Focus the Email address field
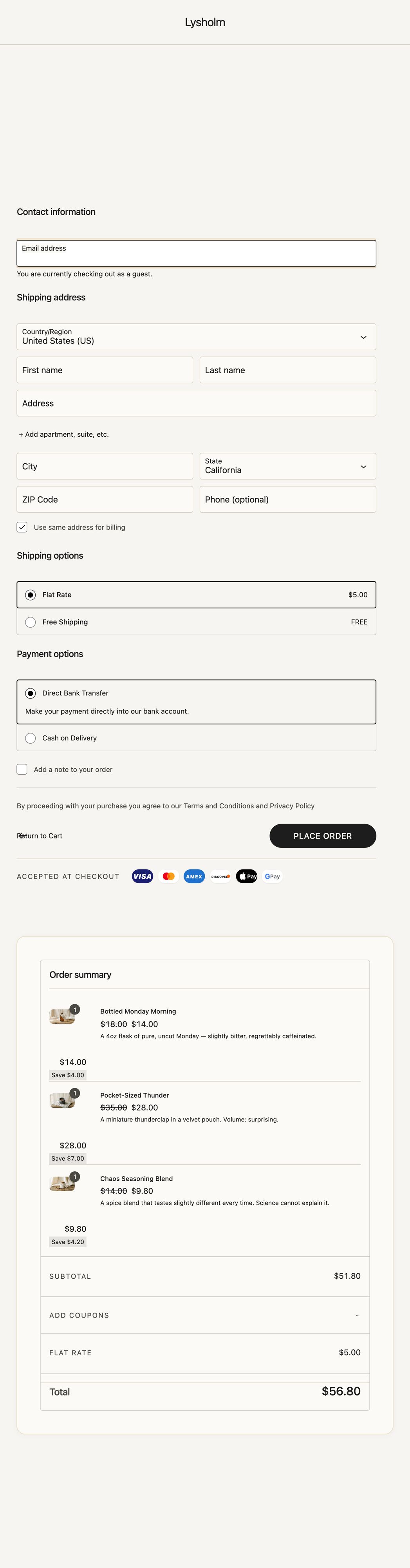 [x=196, y=254]
